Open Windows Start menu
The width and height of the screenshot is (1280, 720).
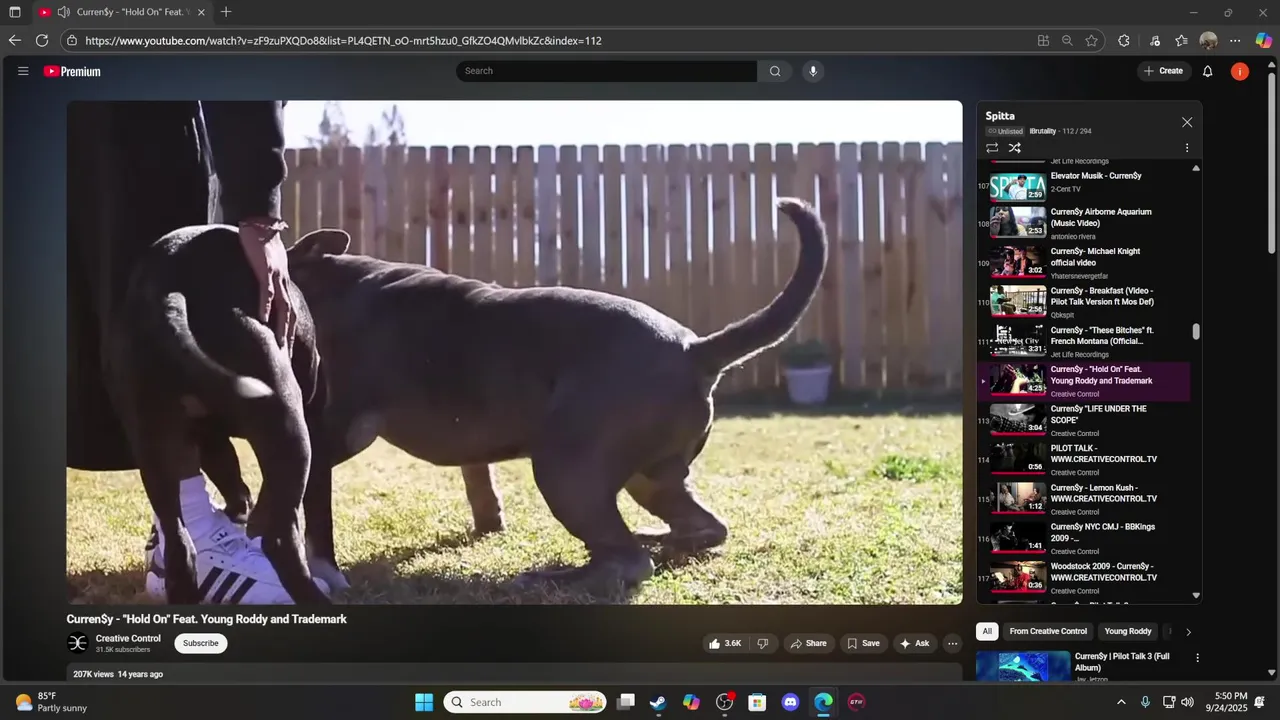(424, 702)
